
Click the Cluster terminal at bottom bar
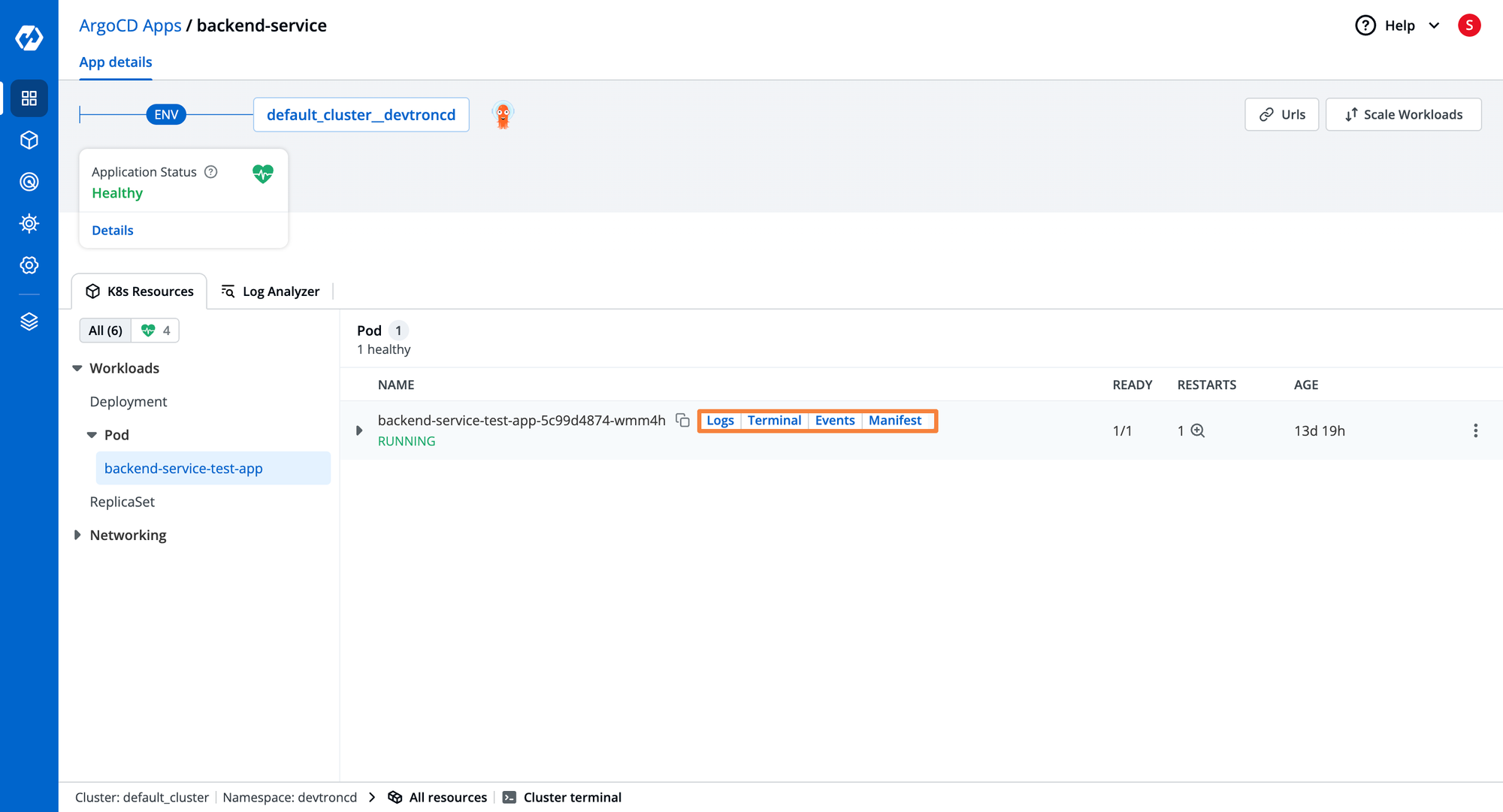563,797
